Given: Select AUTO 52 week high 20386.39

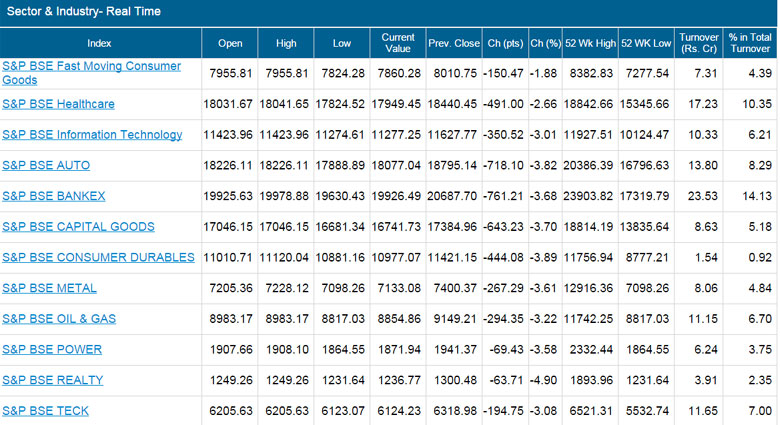Looking at the screenshot, I should 588,165.
